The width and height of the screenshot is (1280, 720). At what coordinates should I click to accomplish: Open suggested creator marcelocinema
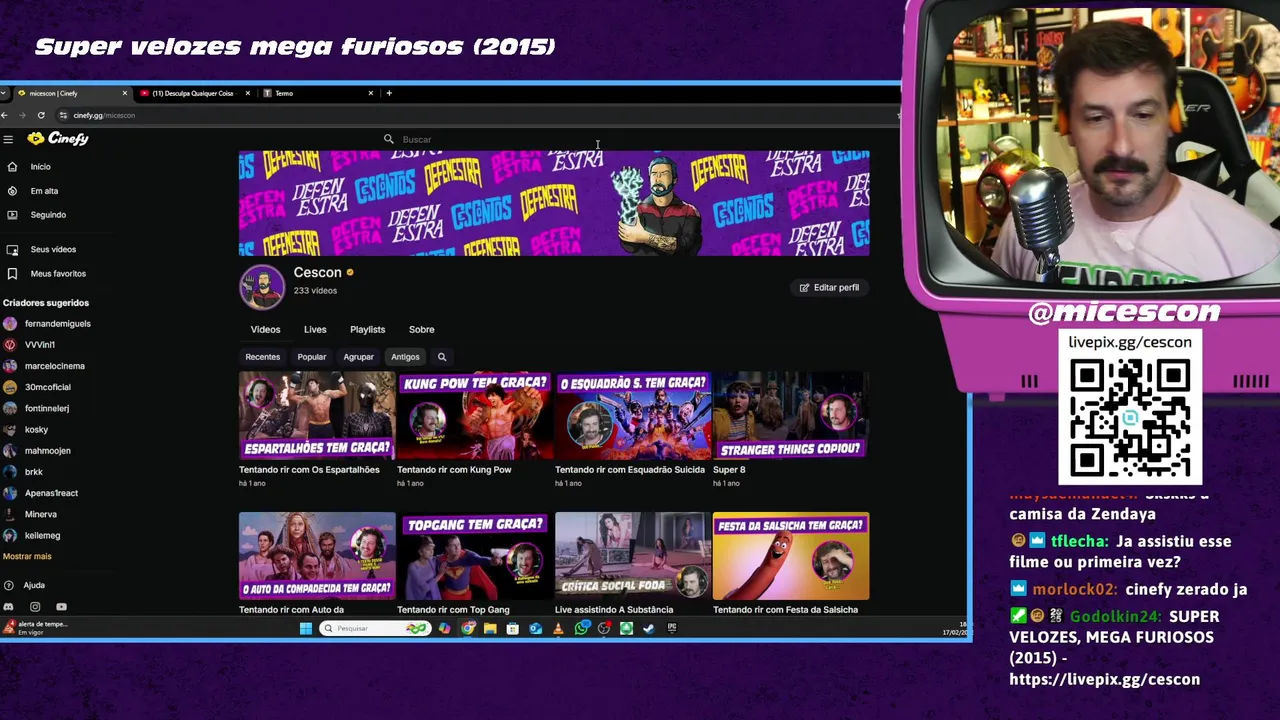coord(44,366)
